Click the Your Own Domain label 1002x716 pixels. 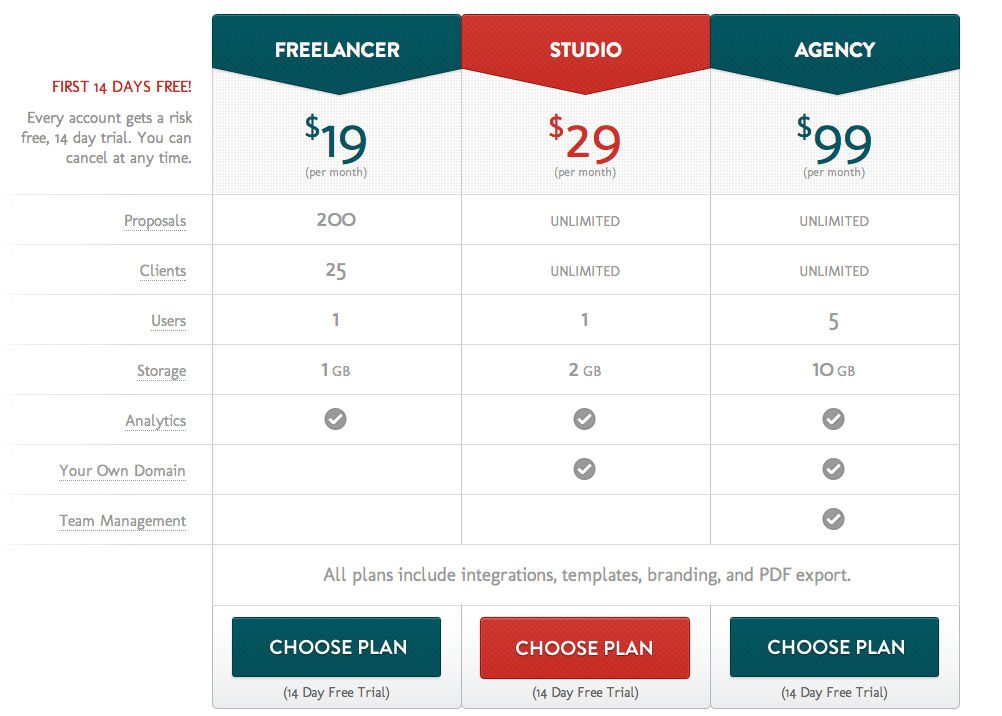[122, 471]
